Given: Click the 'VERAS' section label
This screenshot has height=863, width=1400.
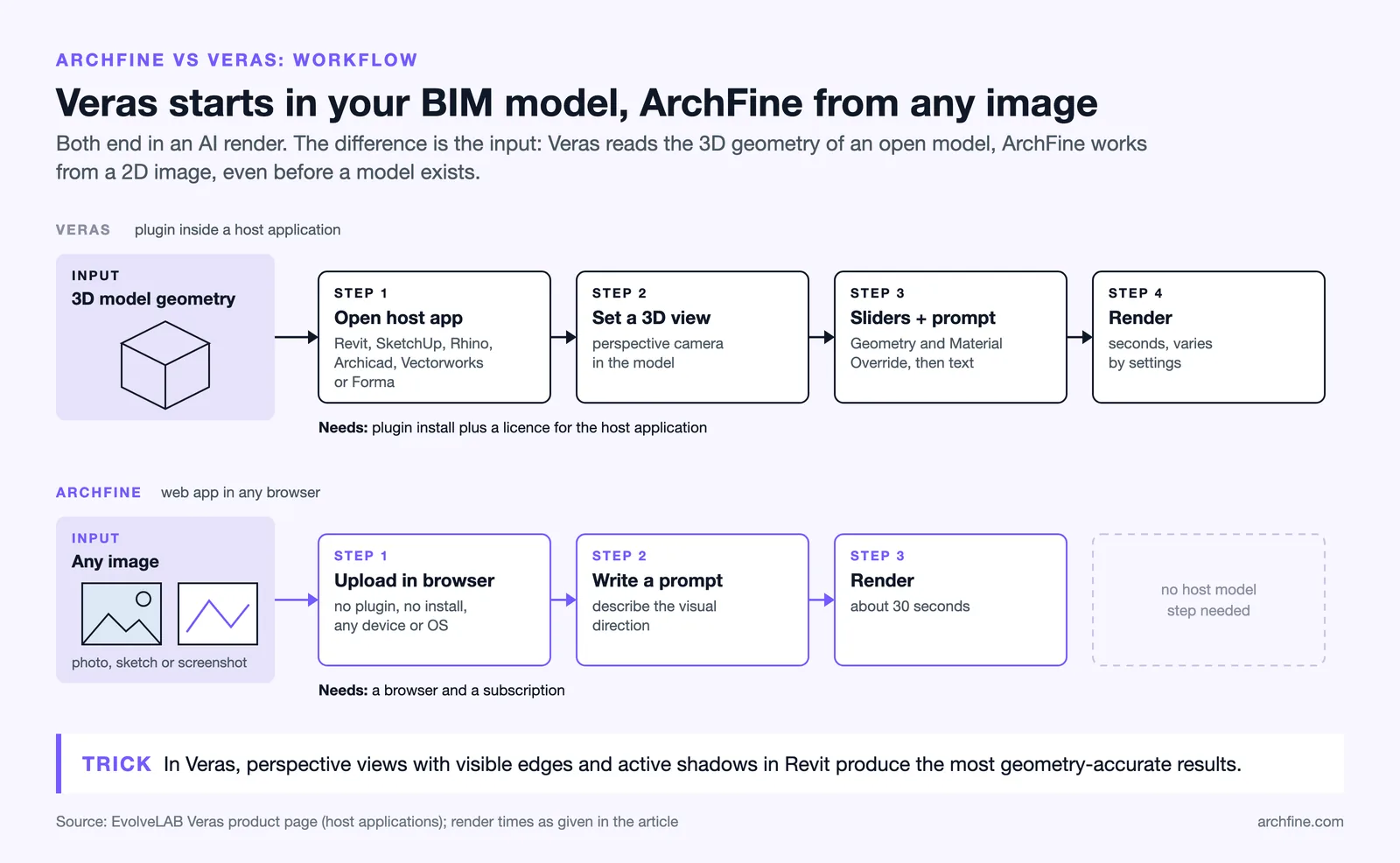Looking at the screenshot, I should [83, 229].
